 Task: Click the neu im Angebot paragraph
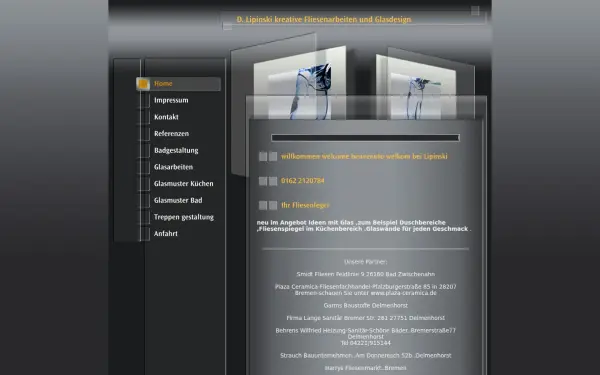tap(364, 226)
